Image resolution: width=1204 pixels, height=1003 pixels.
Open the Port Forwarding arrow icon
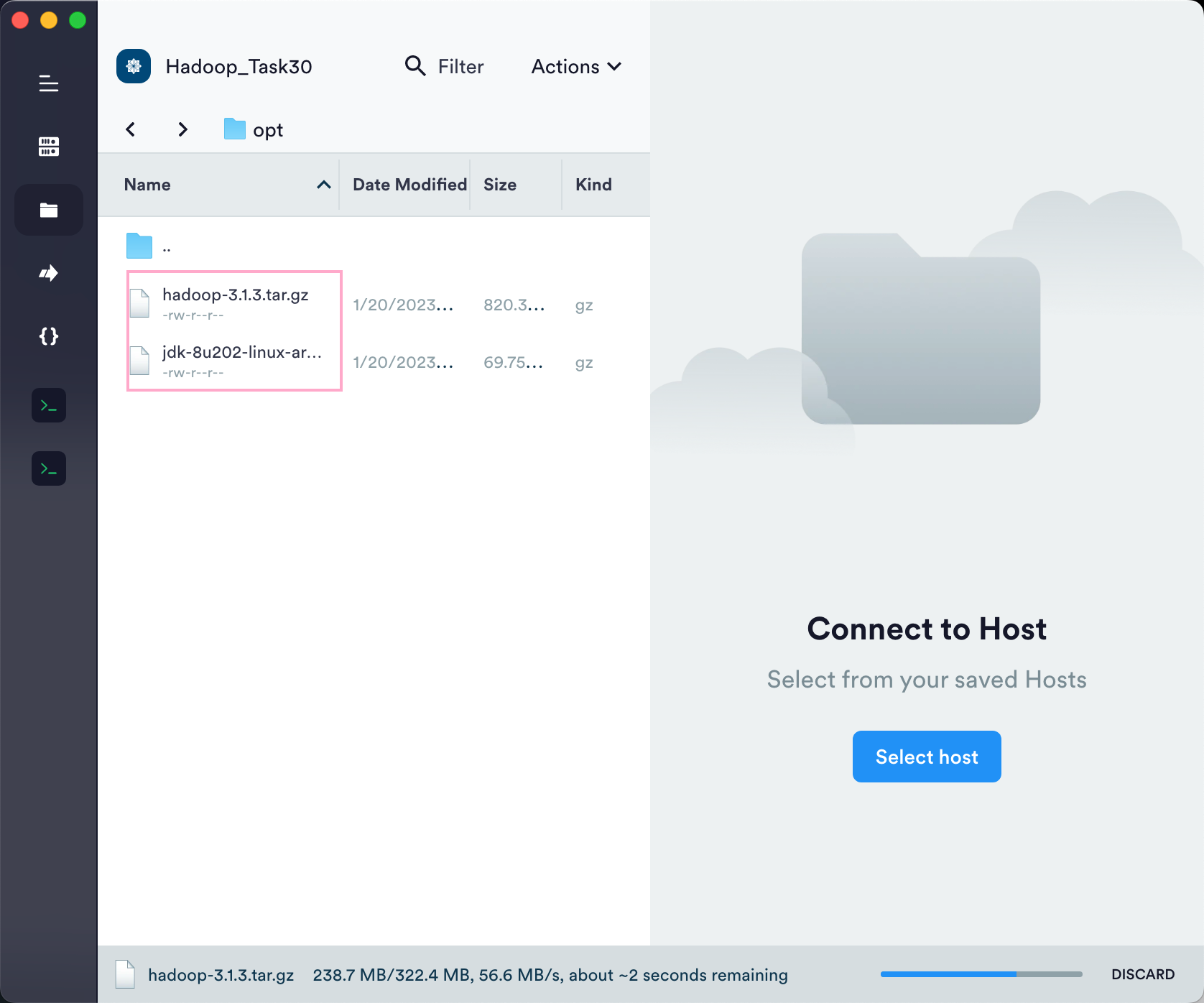pyautogui.click(x=49, y=273)
